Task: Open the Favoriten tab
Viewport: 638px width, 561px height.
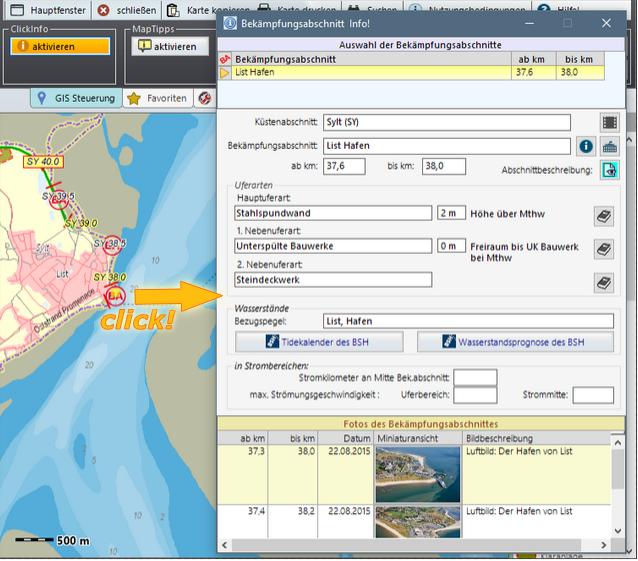Action: [x=157, y=98]
